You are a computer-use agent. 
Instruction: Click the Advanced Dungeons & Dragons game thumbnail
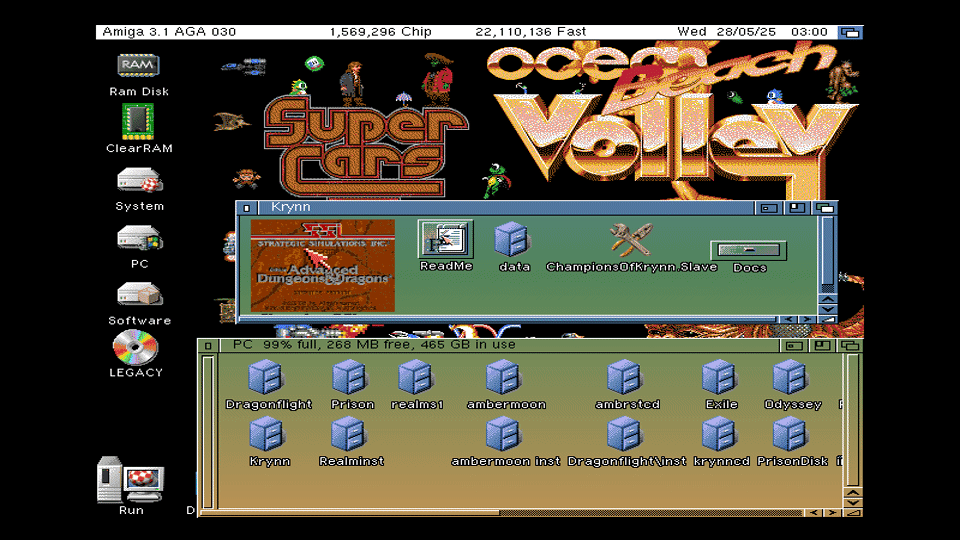[323, 266]
